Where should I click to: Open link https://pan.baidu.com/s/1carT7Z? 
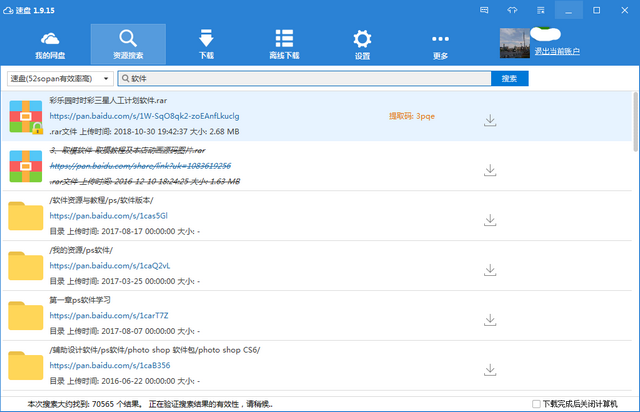109,315
